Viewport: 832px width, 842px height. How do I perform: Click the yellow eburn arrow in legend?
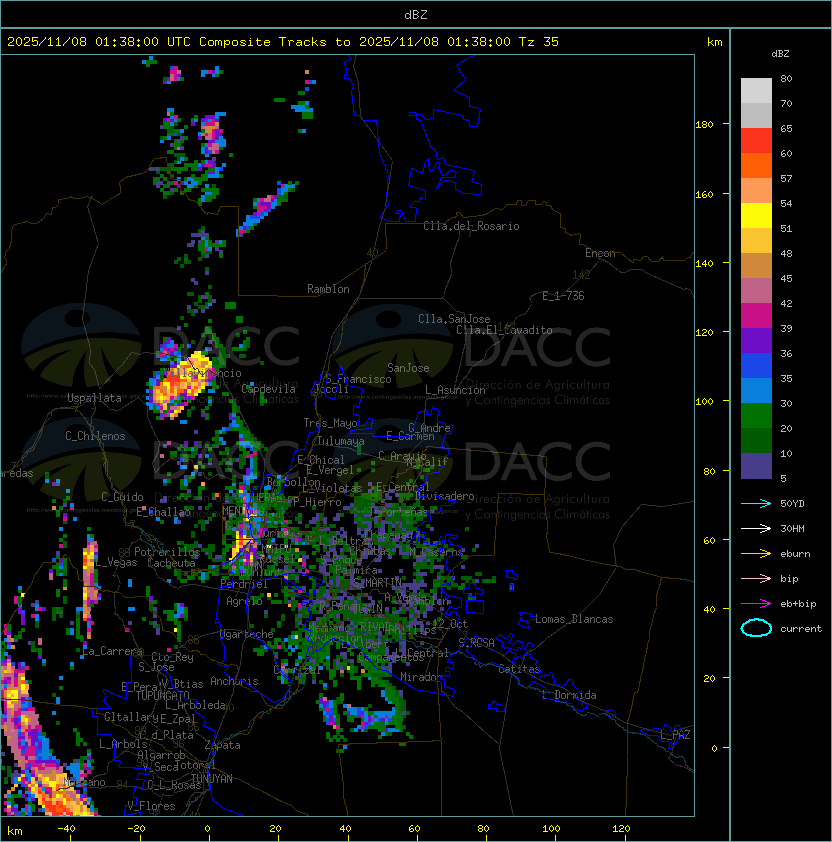(x=756, y=554)
